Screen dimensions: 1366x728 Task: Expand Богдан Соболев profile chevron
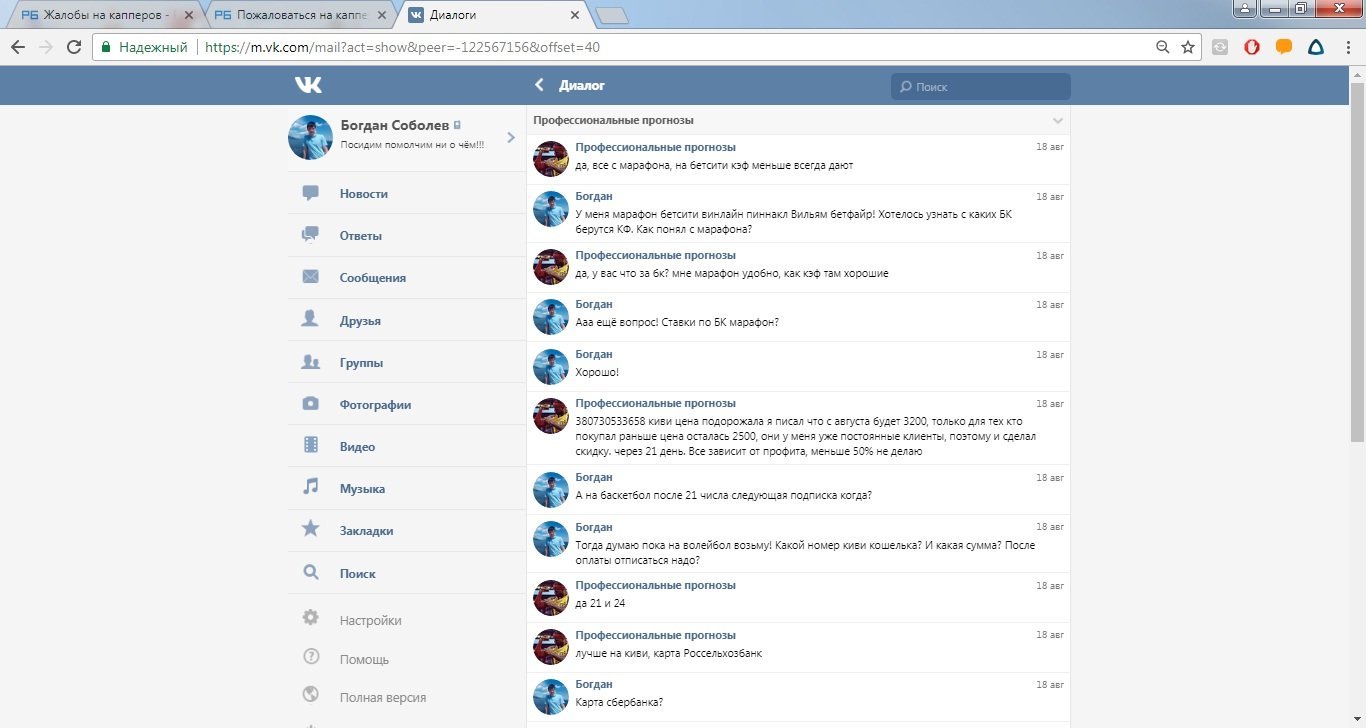(511, 137)
